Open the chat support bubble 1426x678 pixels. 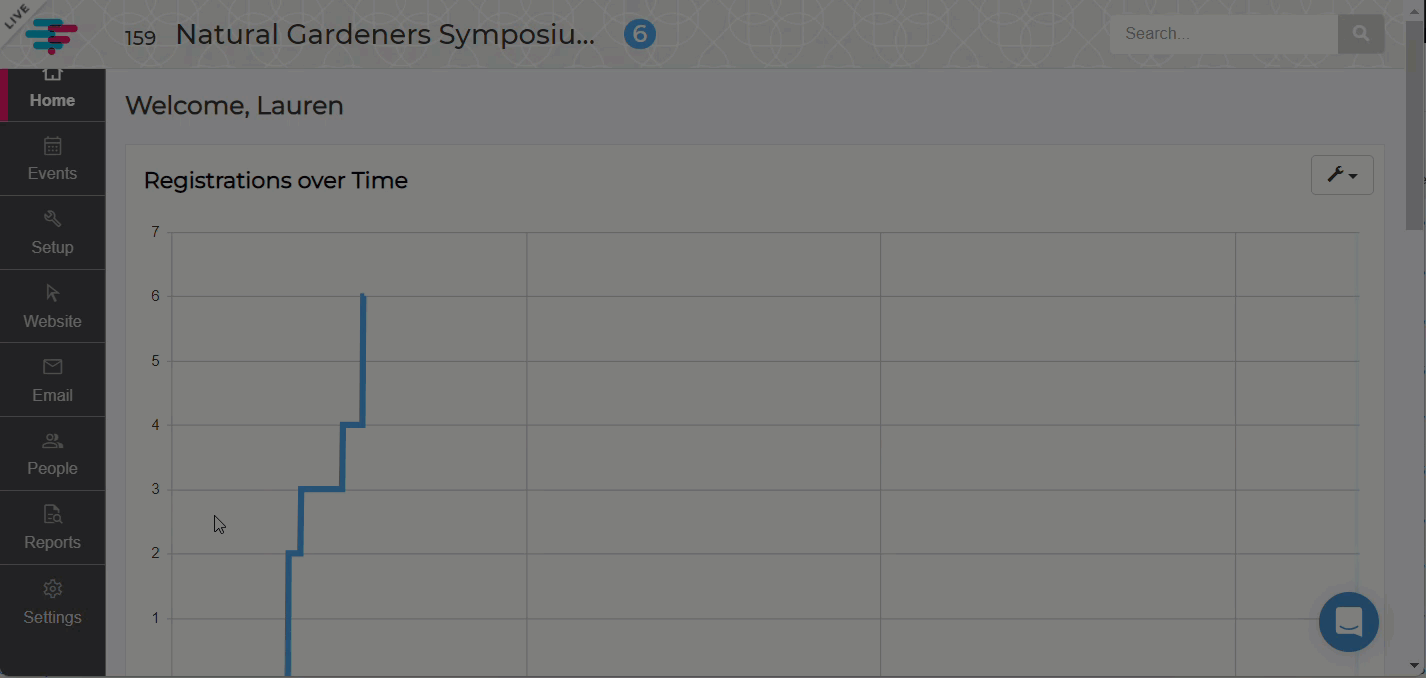[1348, 622]
